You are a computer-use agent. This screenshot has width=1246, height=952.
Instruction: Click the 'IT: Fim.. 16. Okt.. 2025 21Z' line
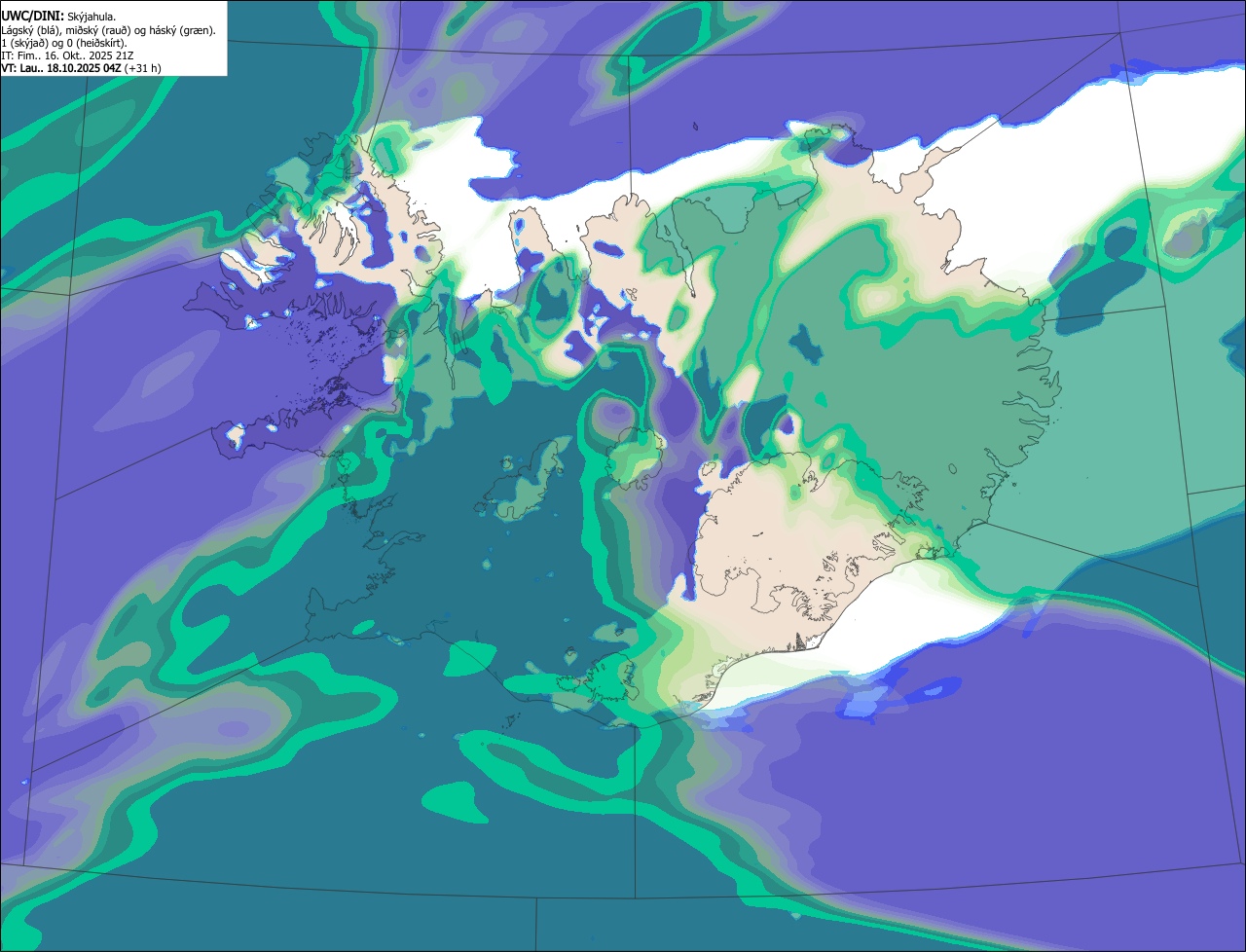click(x=67, y=55)
